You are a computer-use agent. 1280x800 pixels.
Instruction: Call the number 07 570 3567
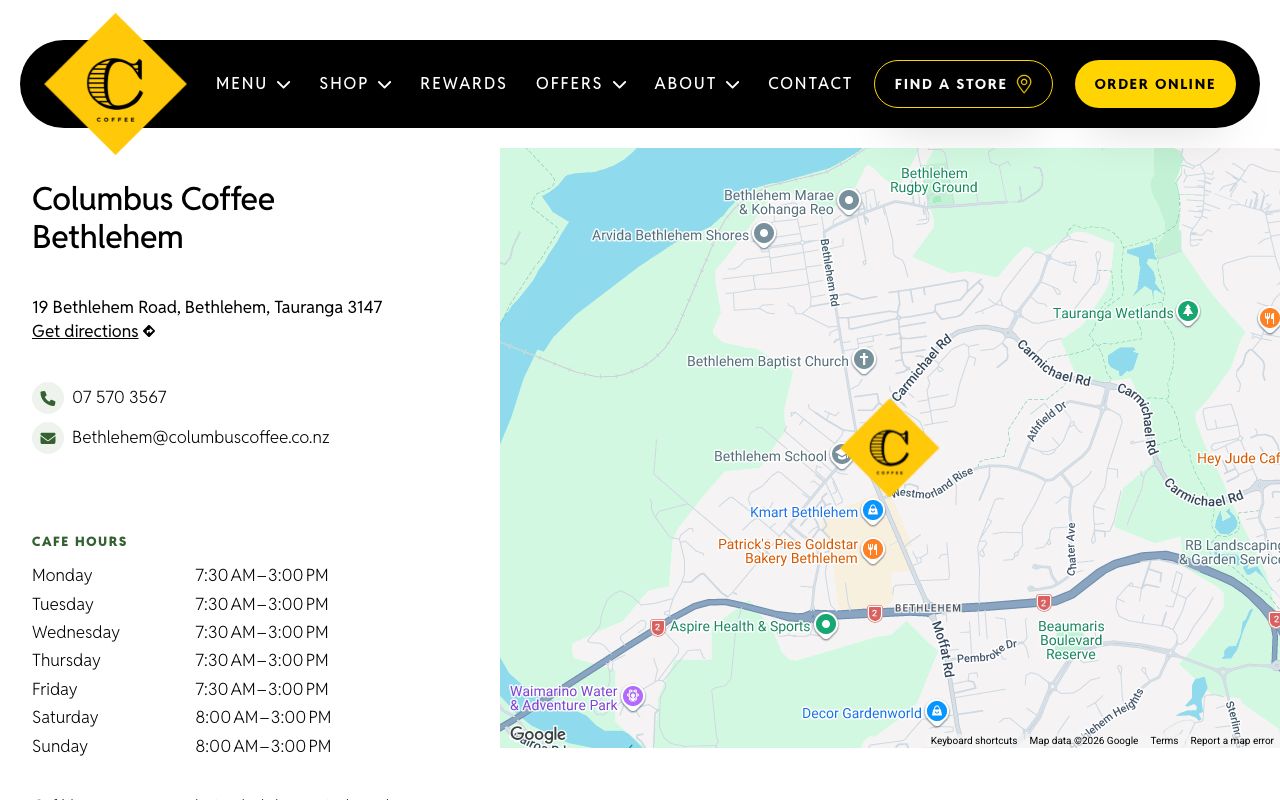pos(119,398)
